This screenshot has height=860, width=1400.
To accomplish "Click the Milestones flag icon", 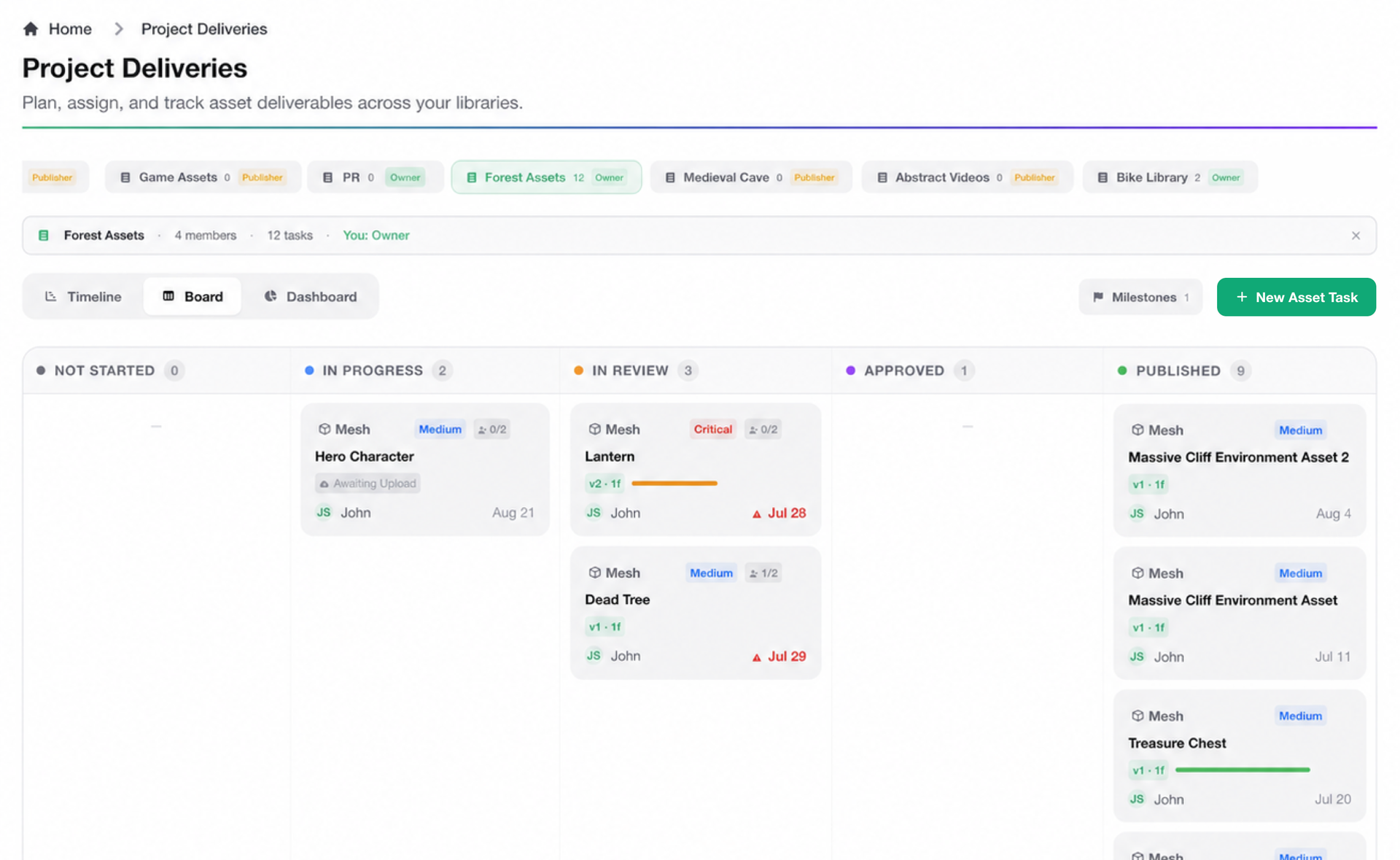I will coord(1098,297).
